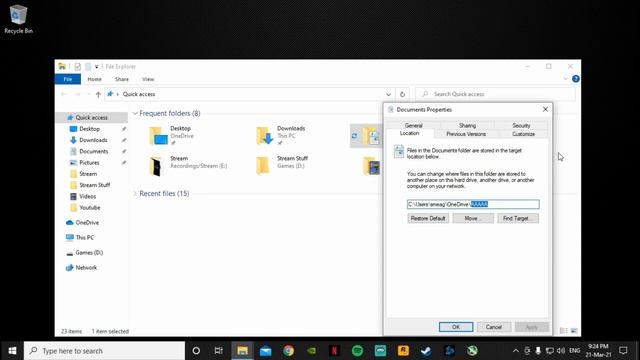Screen dimensions: 640x360
Task: Open the Recycle Bin desktop icon
Action: (18, 19)
